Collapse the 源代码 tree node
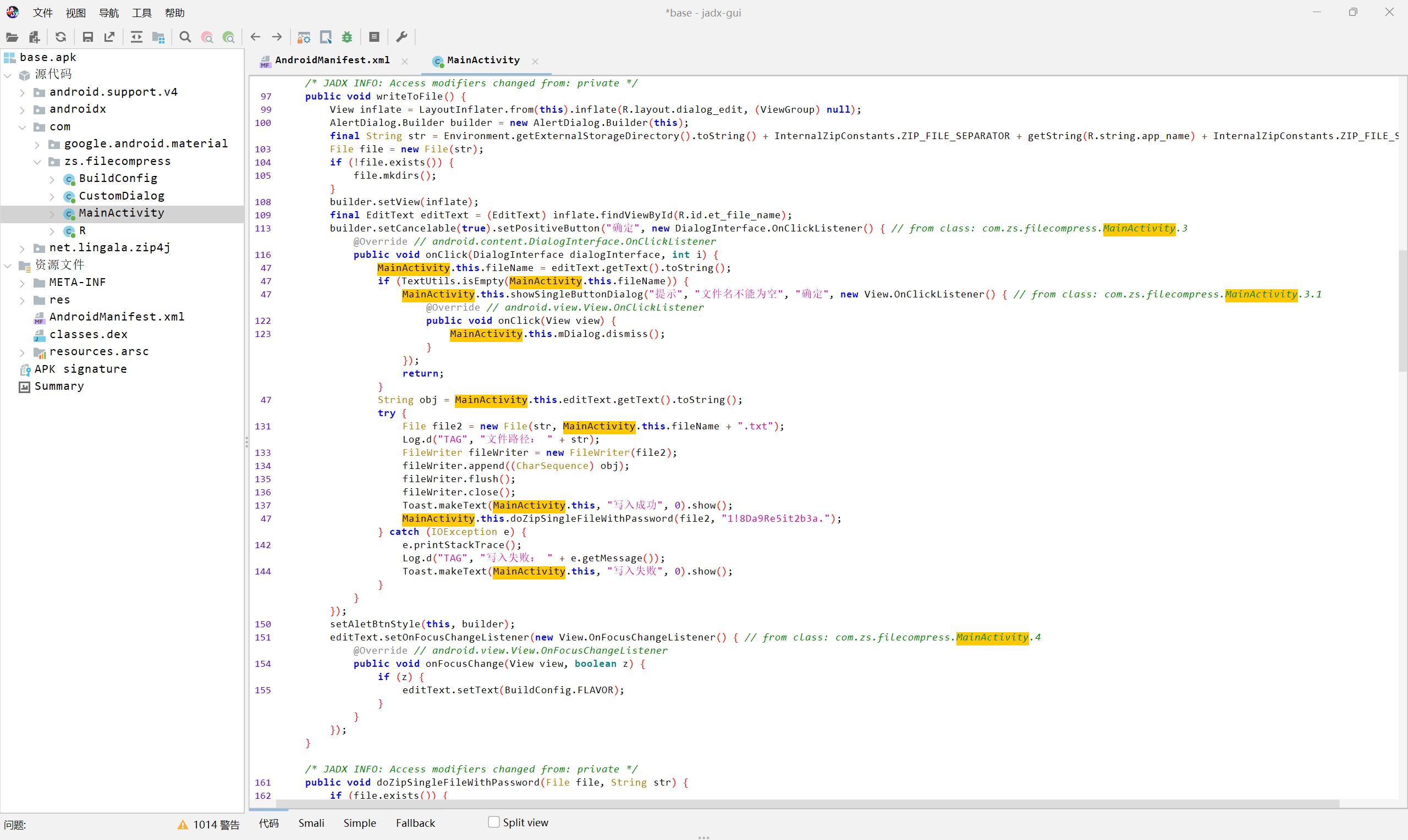 [x=8, y=75]
